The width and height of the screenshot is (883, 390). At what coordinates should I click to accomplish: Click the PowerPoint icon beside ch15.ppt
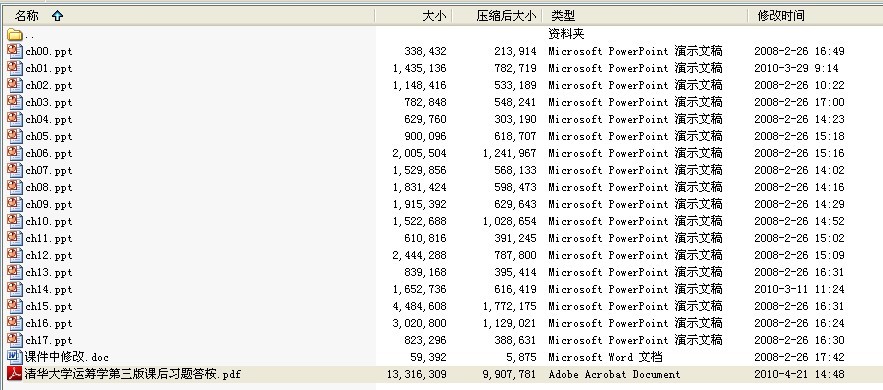point(15,306)
